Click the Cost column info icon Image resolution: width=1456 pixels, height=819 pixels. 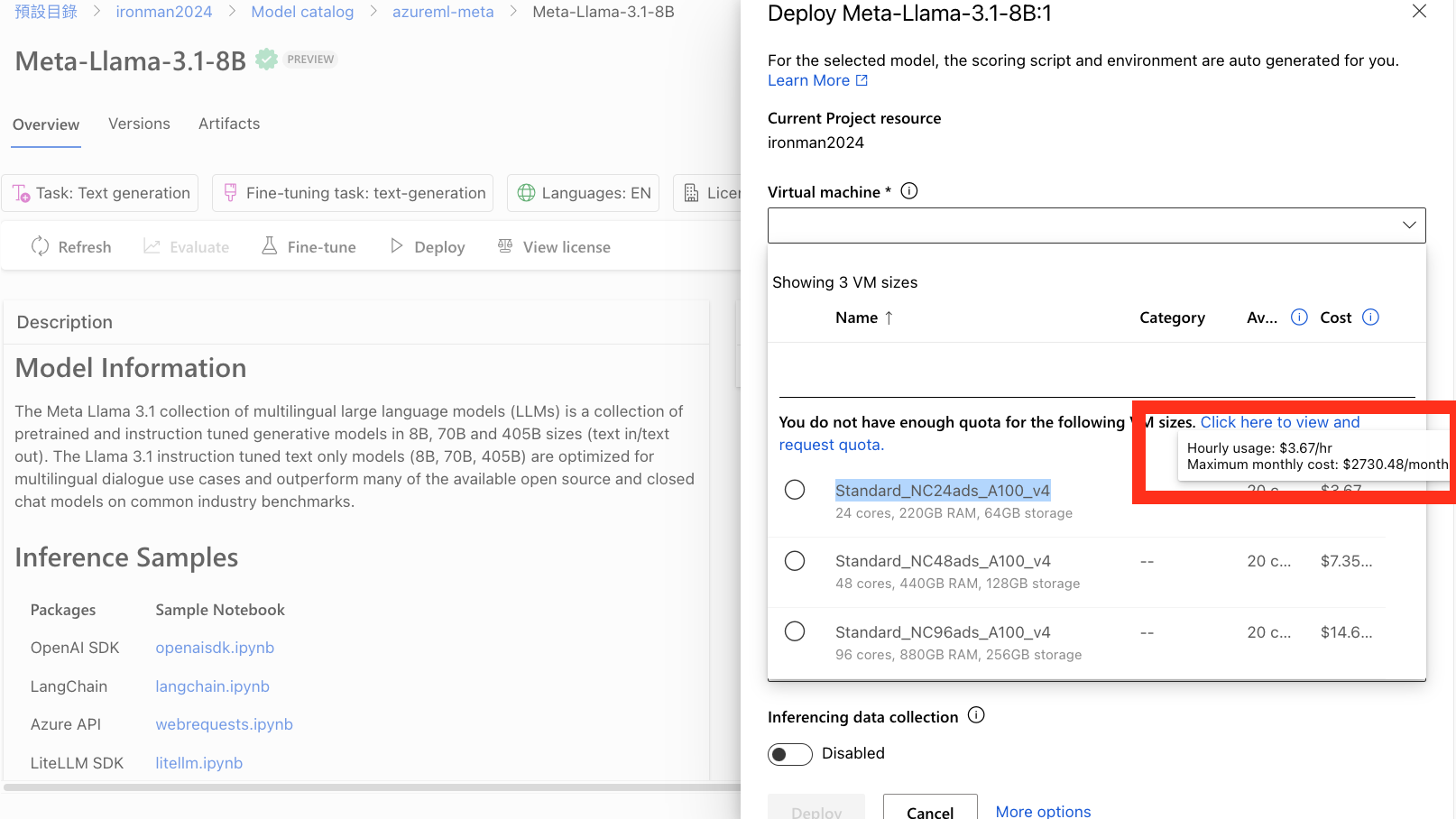(1370, 317)
